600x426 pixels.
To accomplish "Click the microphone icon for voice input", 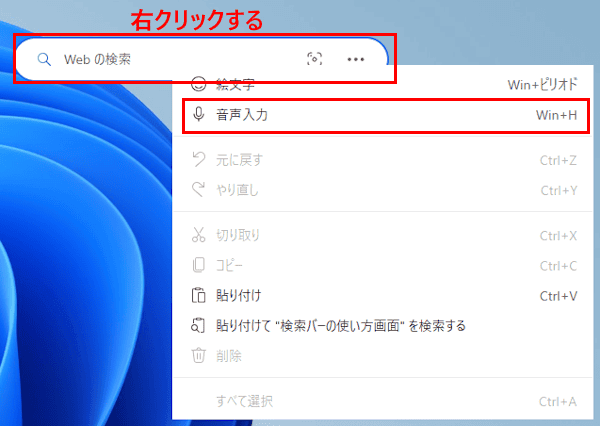I will pyautogui.click(x=199, y=114).
